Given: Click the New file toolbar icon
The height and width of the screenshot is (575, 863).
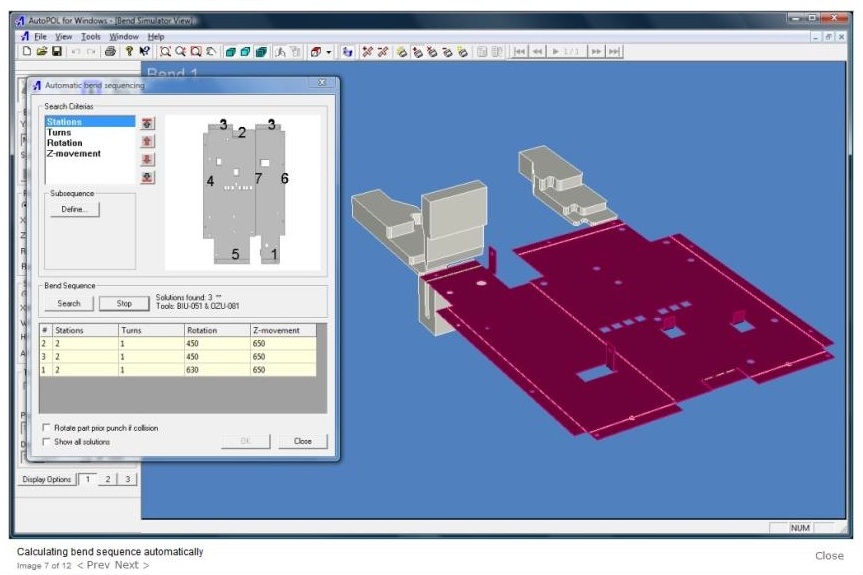Looking at the screenshot, I should click(x=26, y=51).
